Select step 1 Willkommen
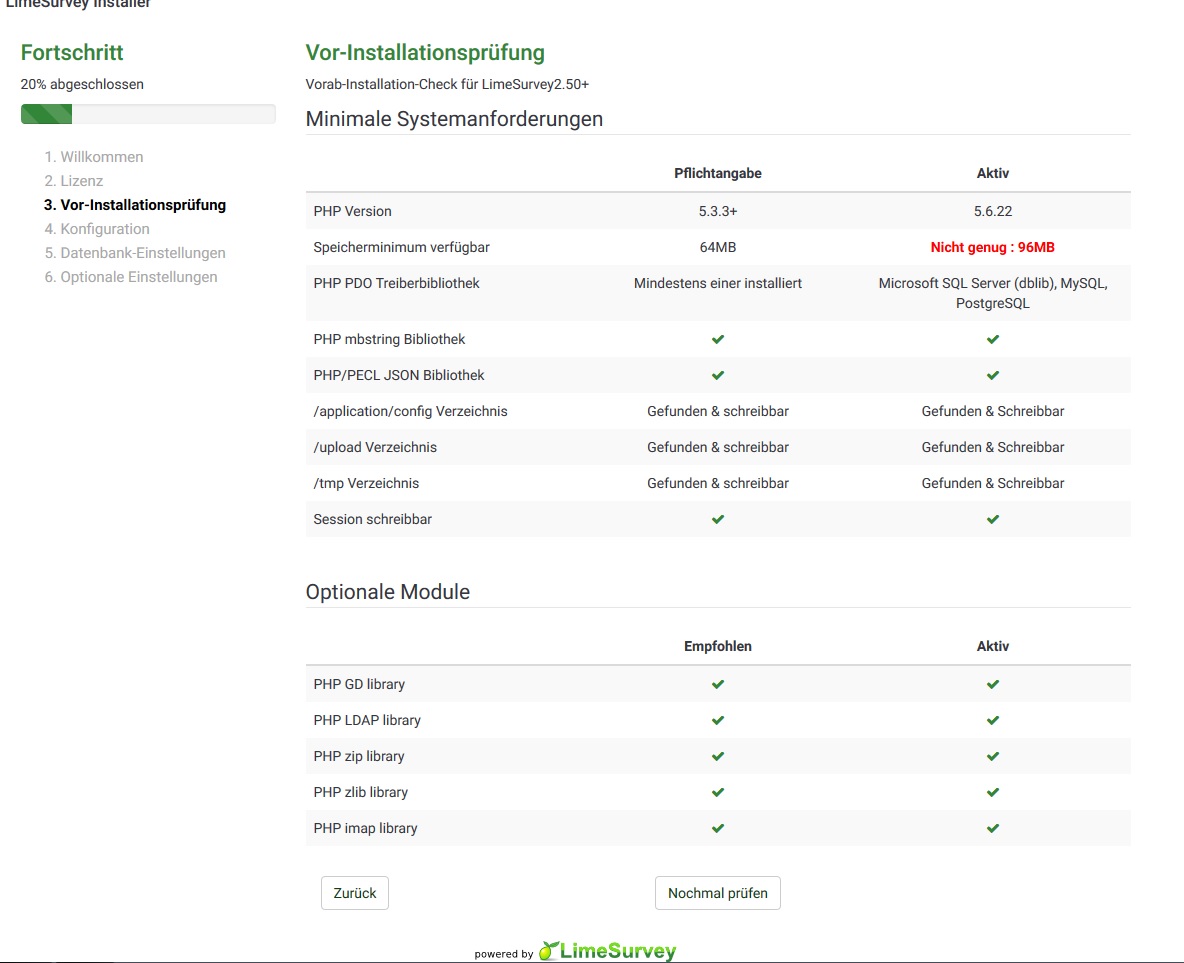This screenshot has height=963, width=1184. coord(102,156)
